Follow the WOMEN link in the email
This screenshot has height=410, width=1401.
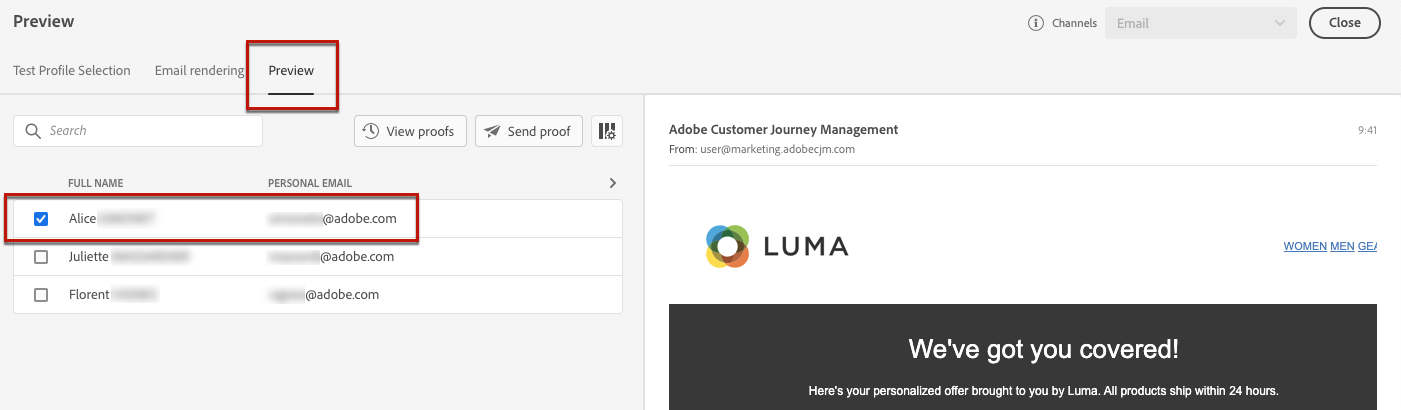[x=1304, y=246]
